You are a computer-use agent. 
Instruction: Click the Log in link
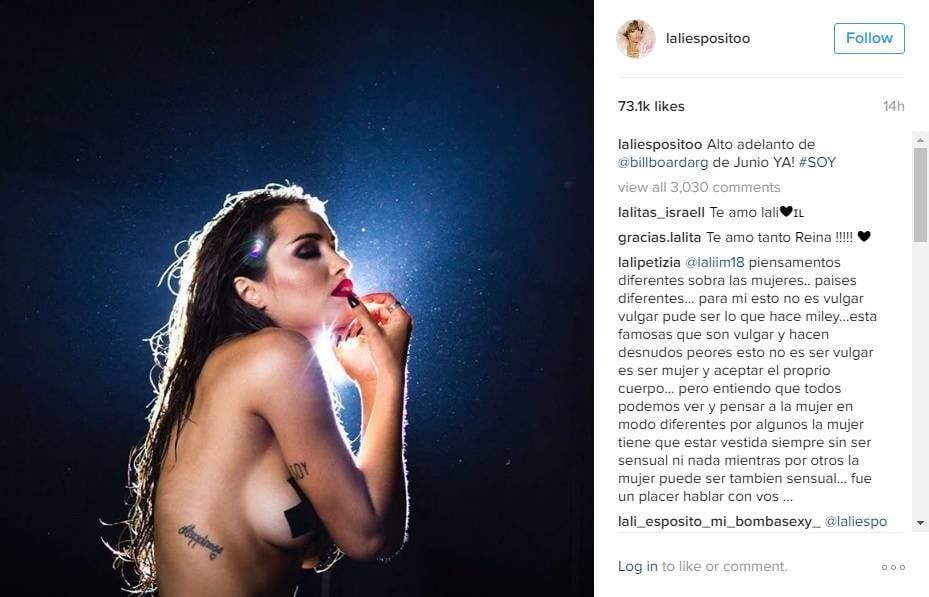point(638,567)
